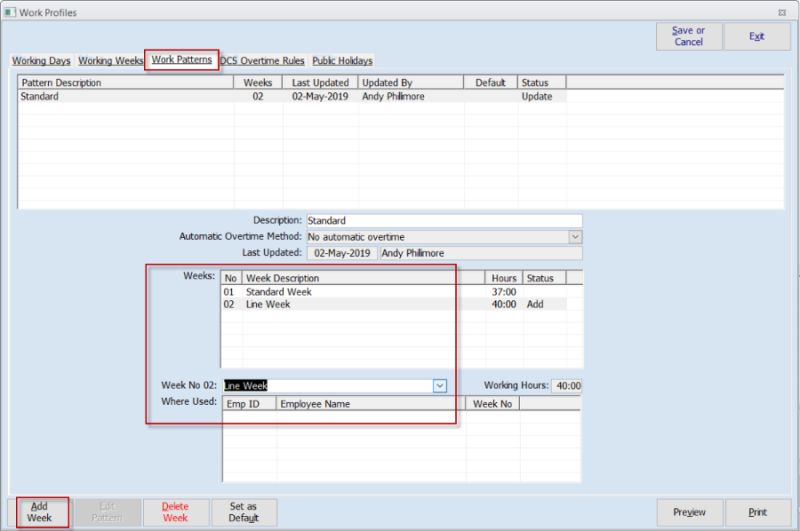Viewport: 800px width, 531px height.
Task: Close the Work Profiles window
Action: click(782, 13)
